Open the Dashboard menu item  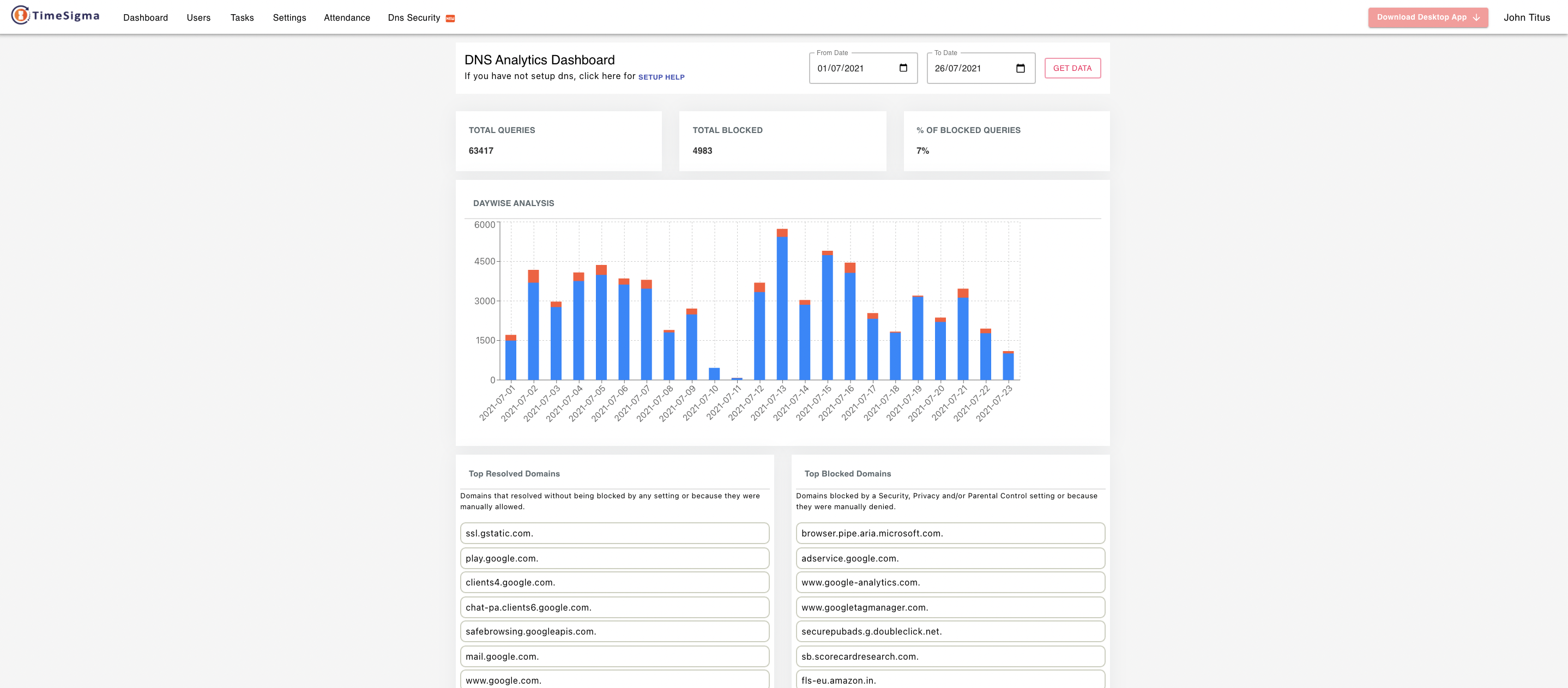tap(146, 17)
